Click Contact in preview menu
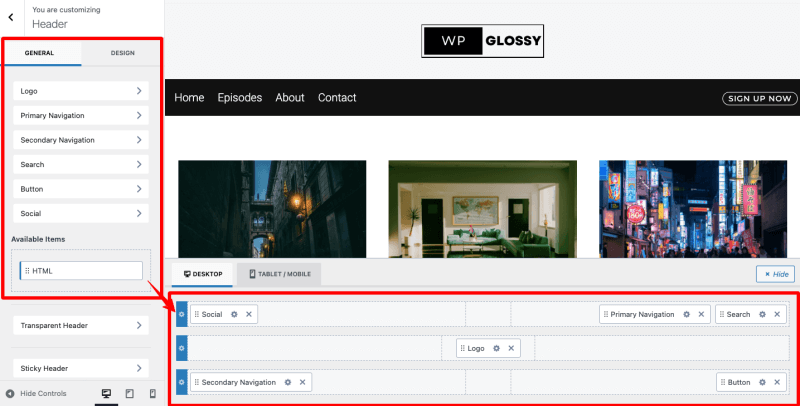 337,97
